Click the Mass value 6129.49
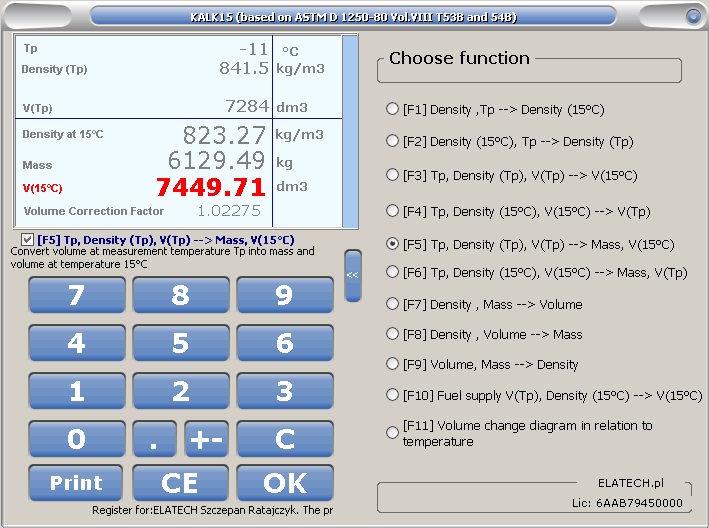This screenshot has width=709, height=528. (217, 160)
